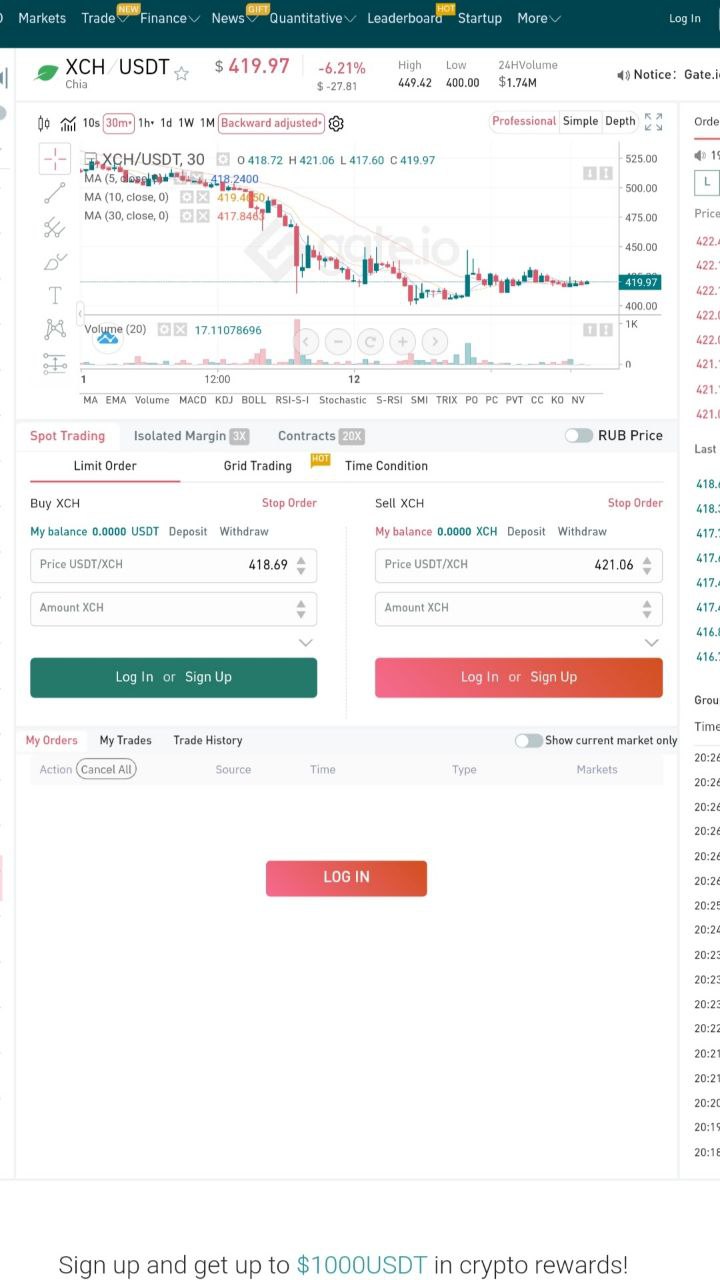720x1280 pixels.
Task: Open candlestick chart type icon
Action: point(43,124)
